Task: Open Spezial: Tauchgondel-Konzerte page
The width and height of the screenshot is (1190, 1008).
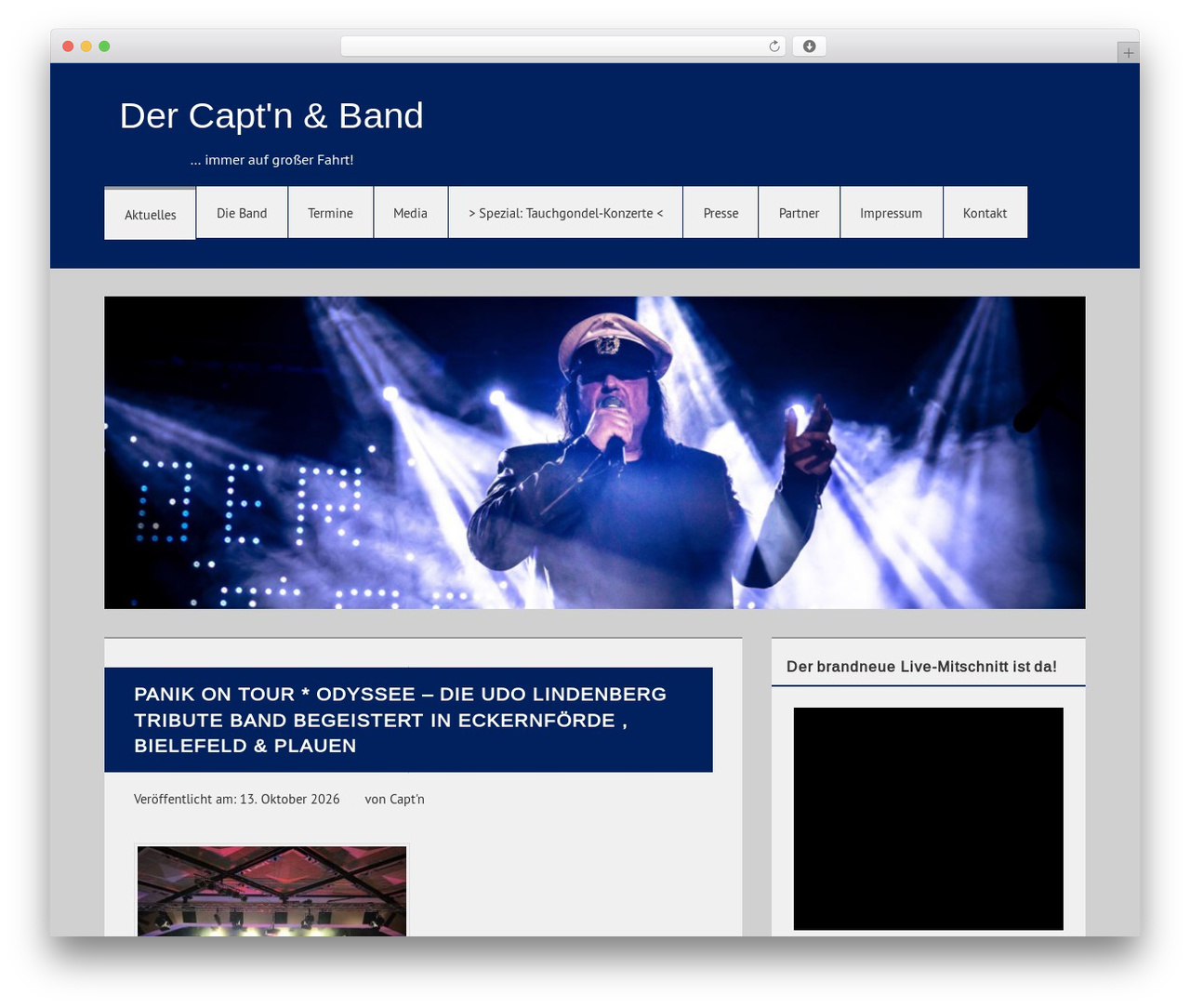Action: tap(565, 213)
